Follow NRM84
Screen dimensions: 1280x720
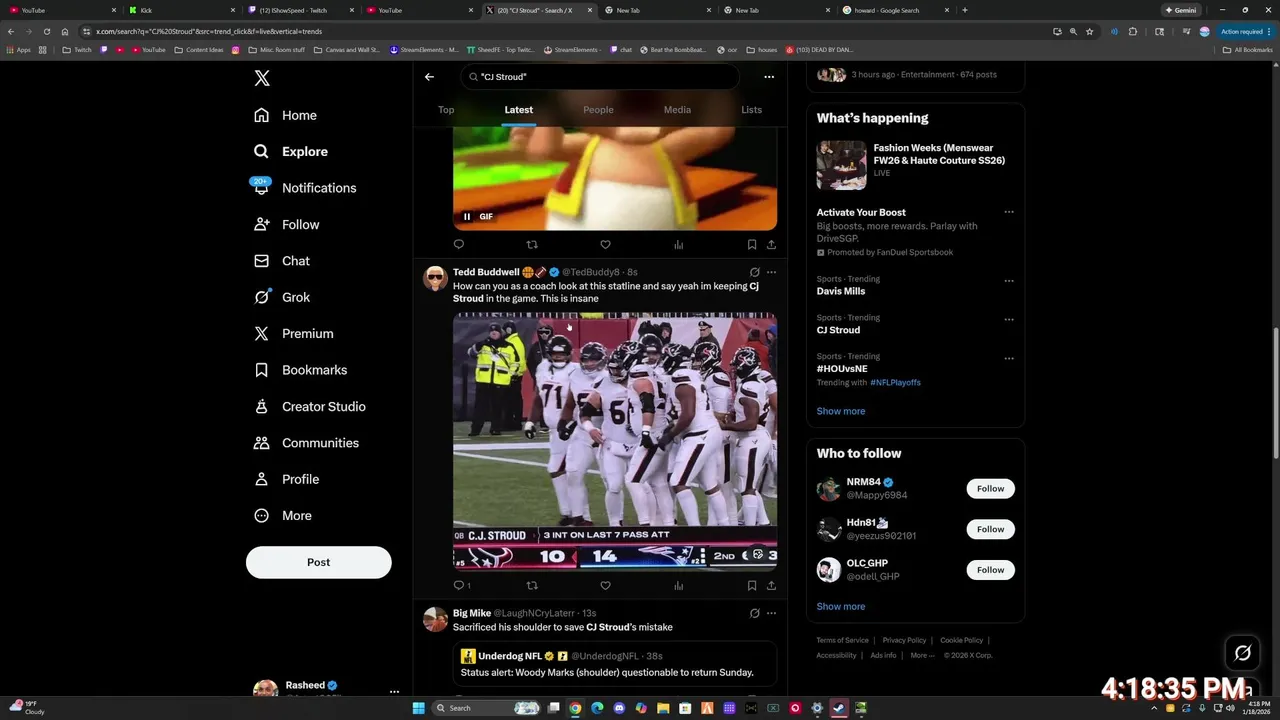point(990,489)
